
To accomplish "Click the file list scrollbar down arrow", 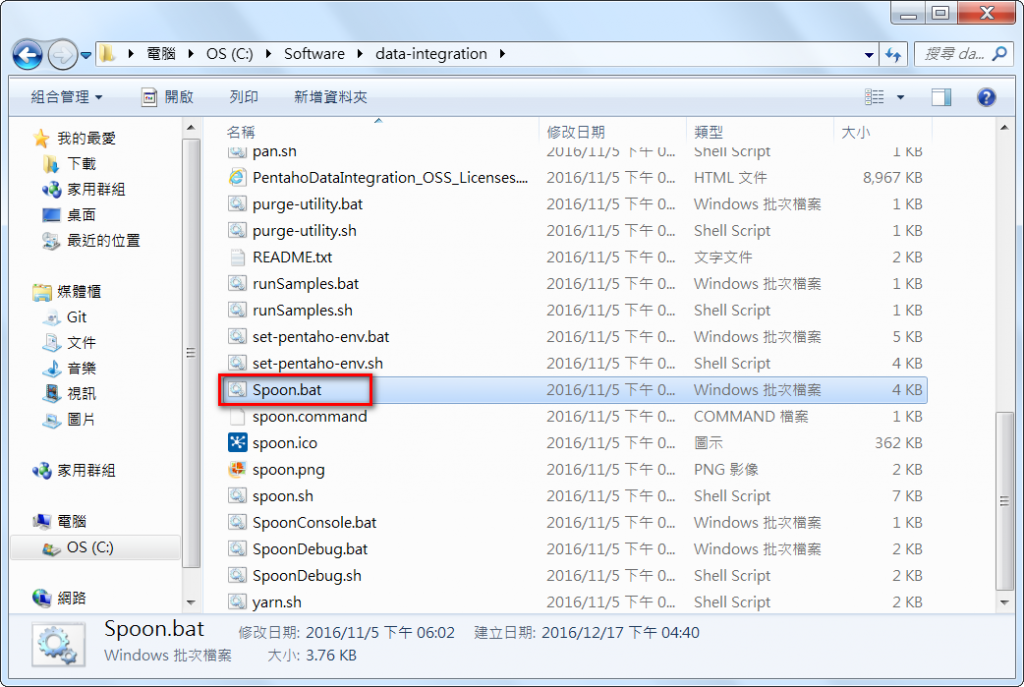I will pos(1004,602).
